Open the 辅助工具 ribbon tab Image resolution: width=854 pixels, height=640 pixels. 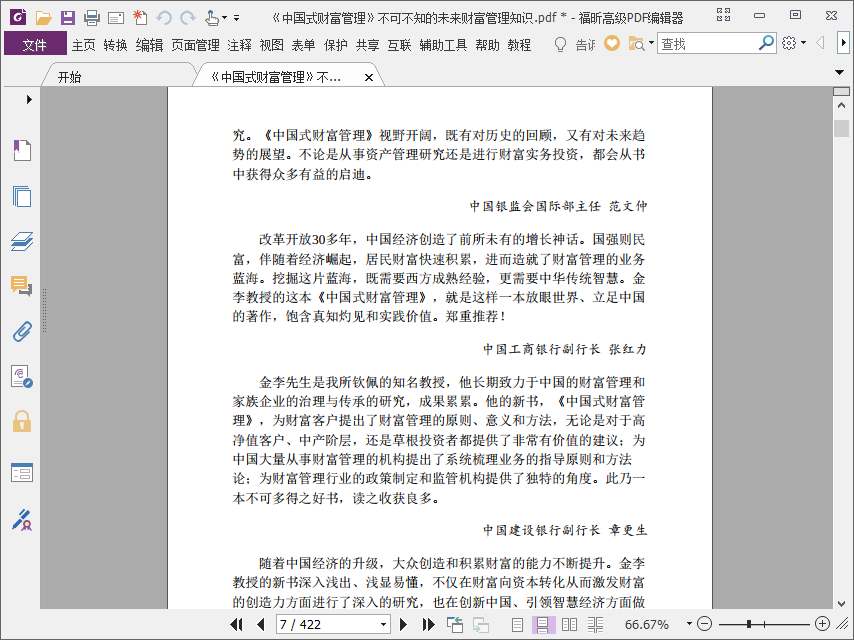(443, 45)
